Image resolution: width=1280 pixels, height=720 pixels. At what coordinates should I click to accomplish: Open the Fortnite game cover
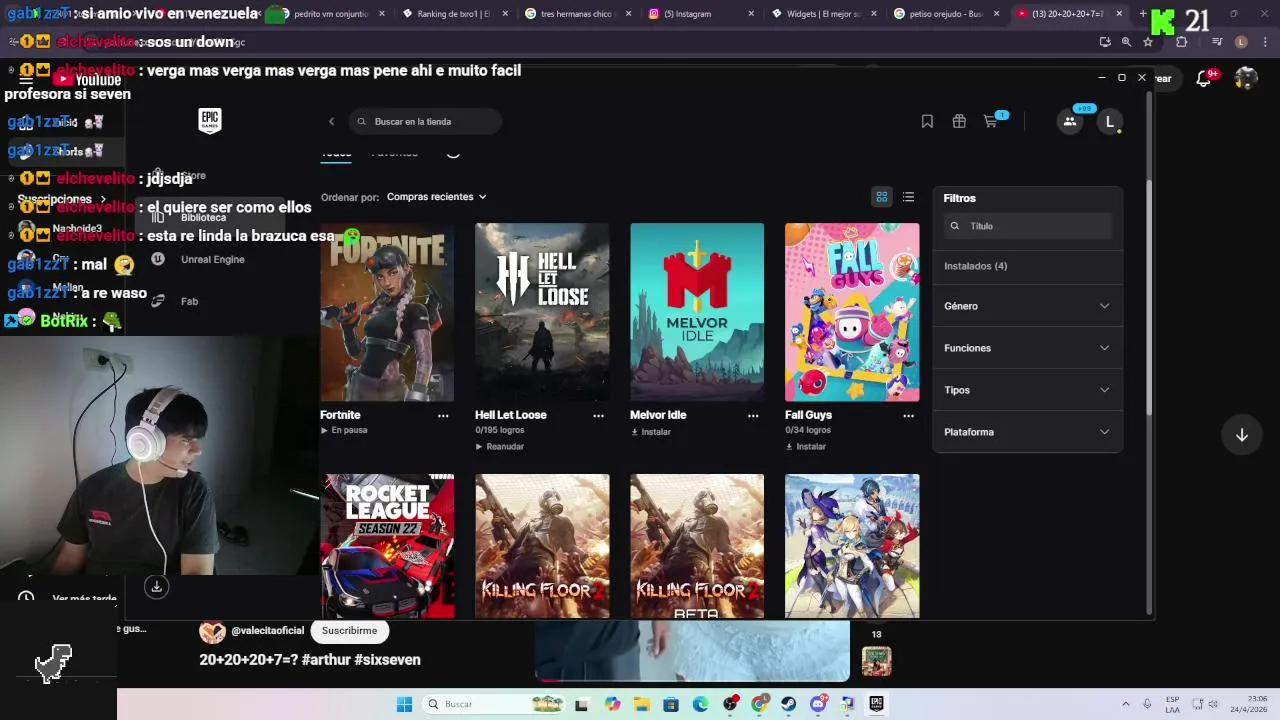[387, 312]
